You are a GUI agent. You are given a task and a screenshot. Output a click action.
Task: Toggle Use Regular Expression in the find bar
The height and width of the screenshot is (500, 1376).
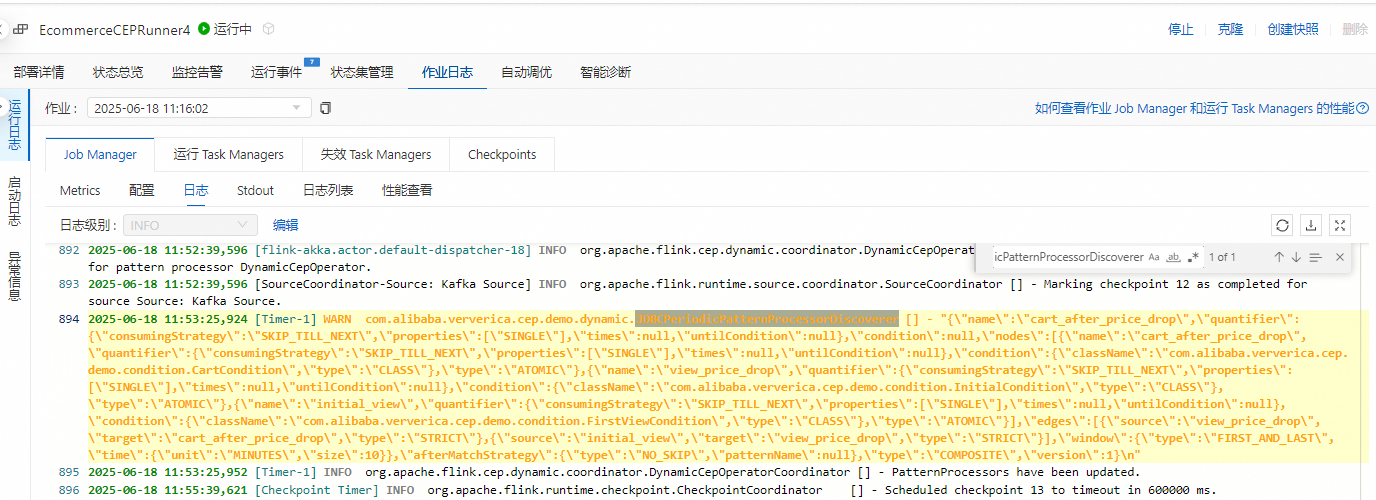(1193, 257)
